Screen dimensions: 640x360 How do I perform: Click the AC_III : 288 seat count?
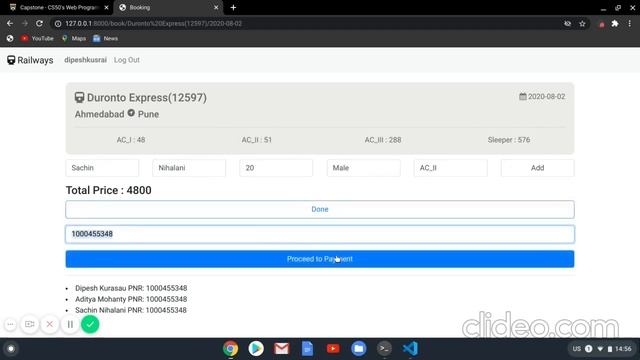pos(383,140)
